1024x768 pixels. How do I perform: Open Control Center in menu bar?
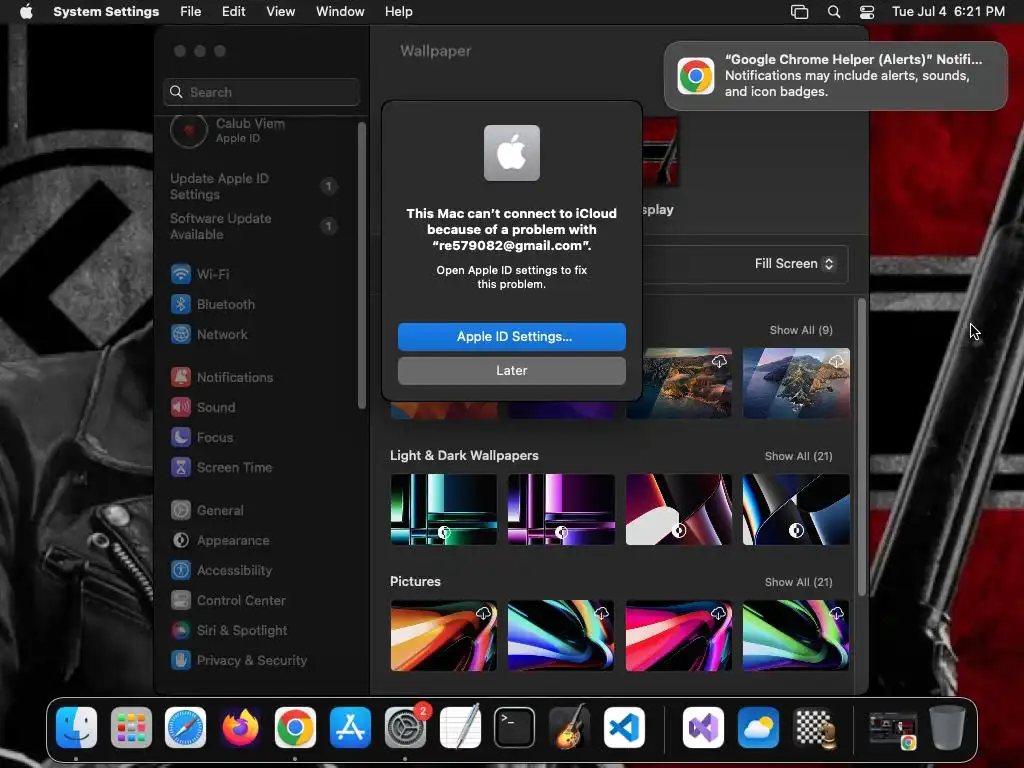point(867,11)
